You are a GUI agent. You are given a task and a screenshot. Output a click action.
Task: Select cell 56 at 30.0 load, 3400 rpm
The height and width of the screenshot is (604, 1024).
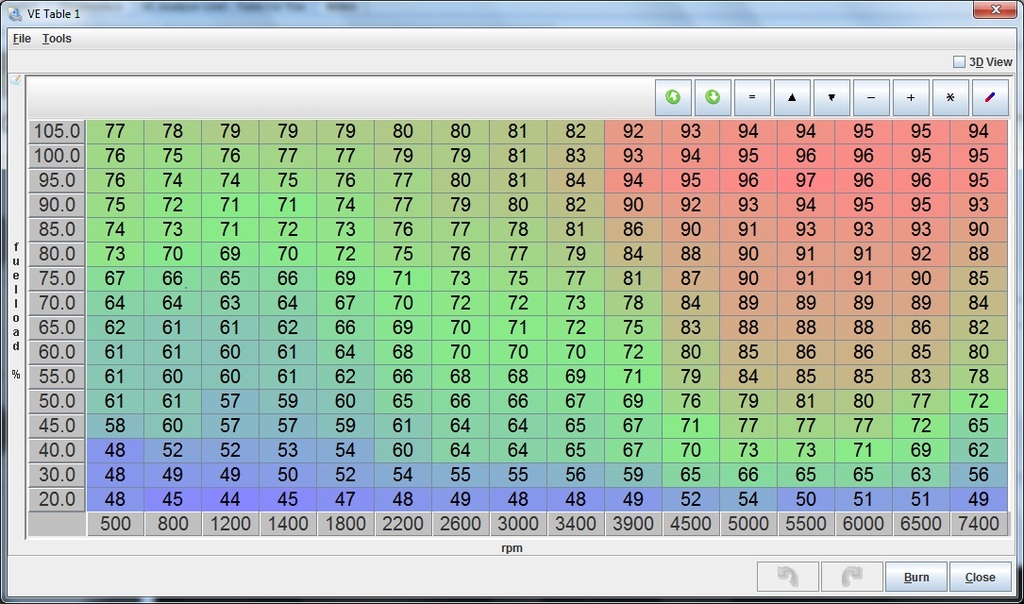[x=575, y=475]
